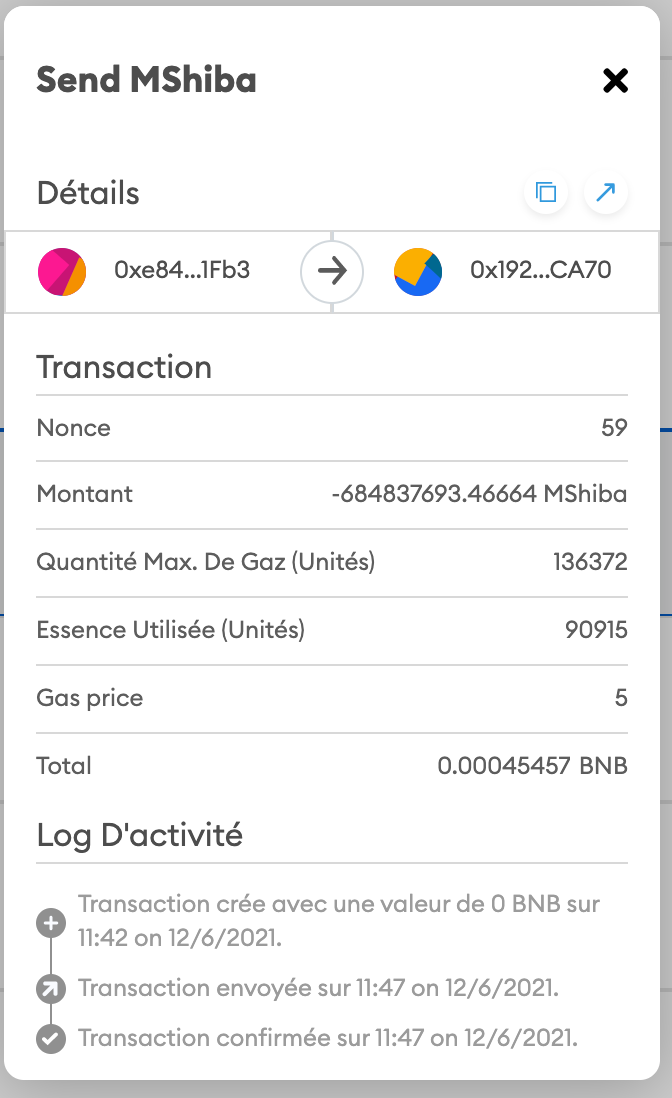The image size is (672, 1098).
Task: Click the transaction confirmed checkmark icon
Action: pos(51,1039)
